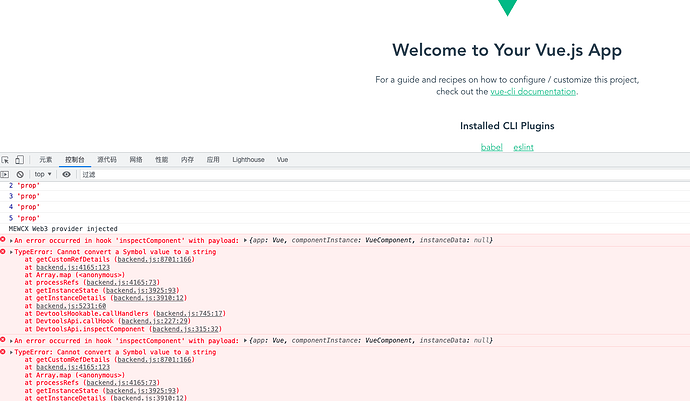This screenshot has height=401, width=690.
Task: Open first trace's backend.js:4165:73 link
Action: click(121, 283)
